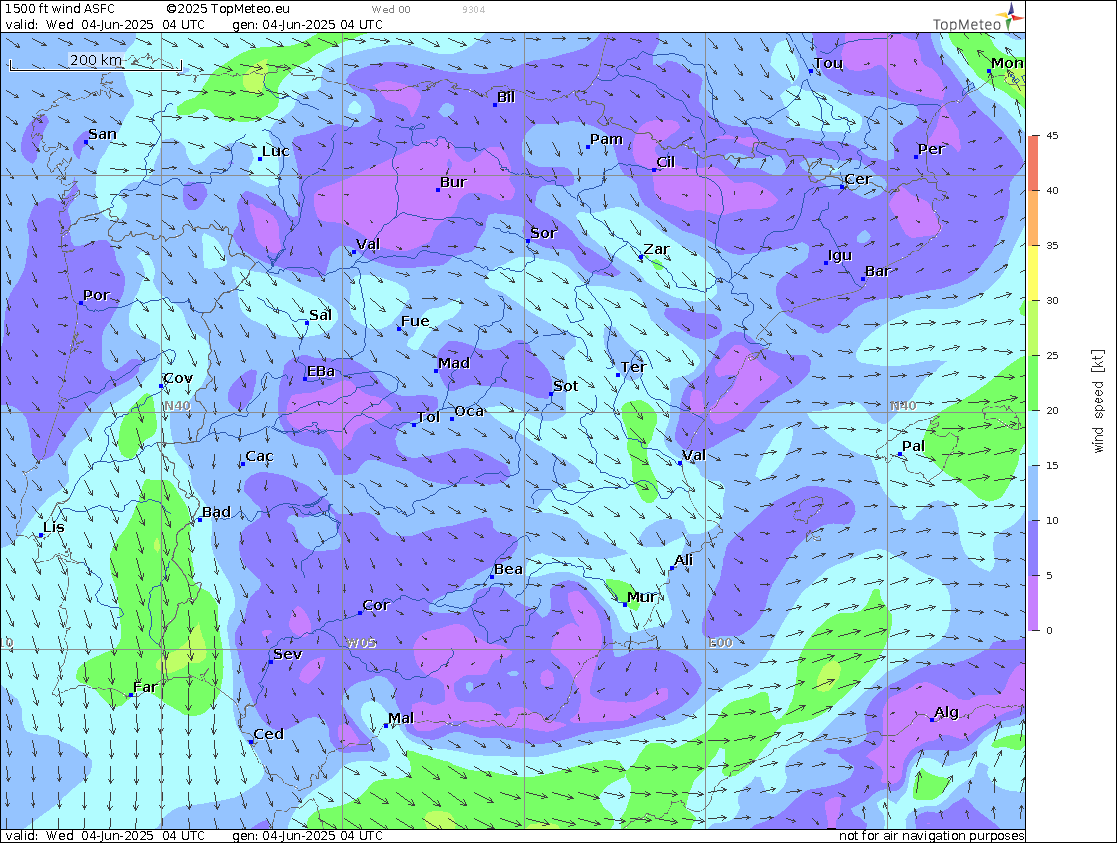Screen dimensions: 1117x843
Task: Click the '200 km' scale bar
Action: coord(95,62)
